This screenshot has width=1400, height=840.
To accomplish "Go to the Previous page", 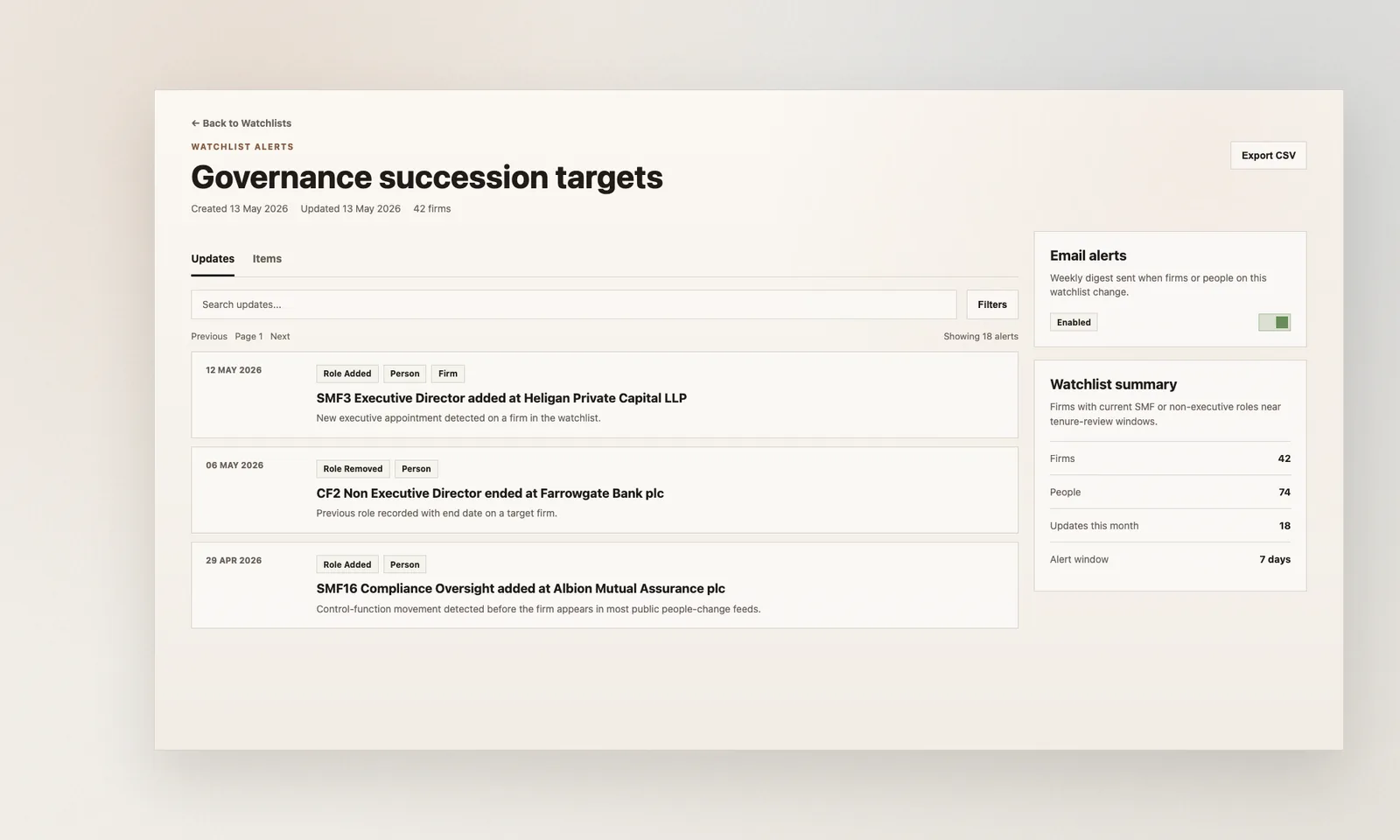I will pyautogui.click(x=209, y=336).
